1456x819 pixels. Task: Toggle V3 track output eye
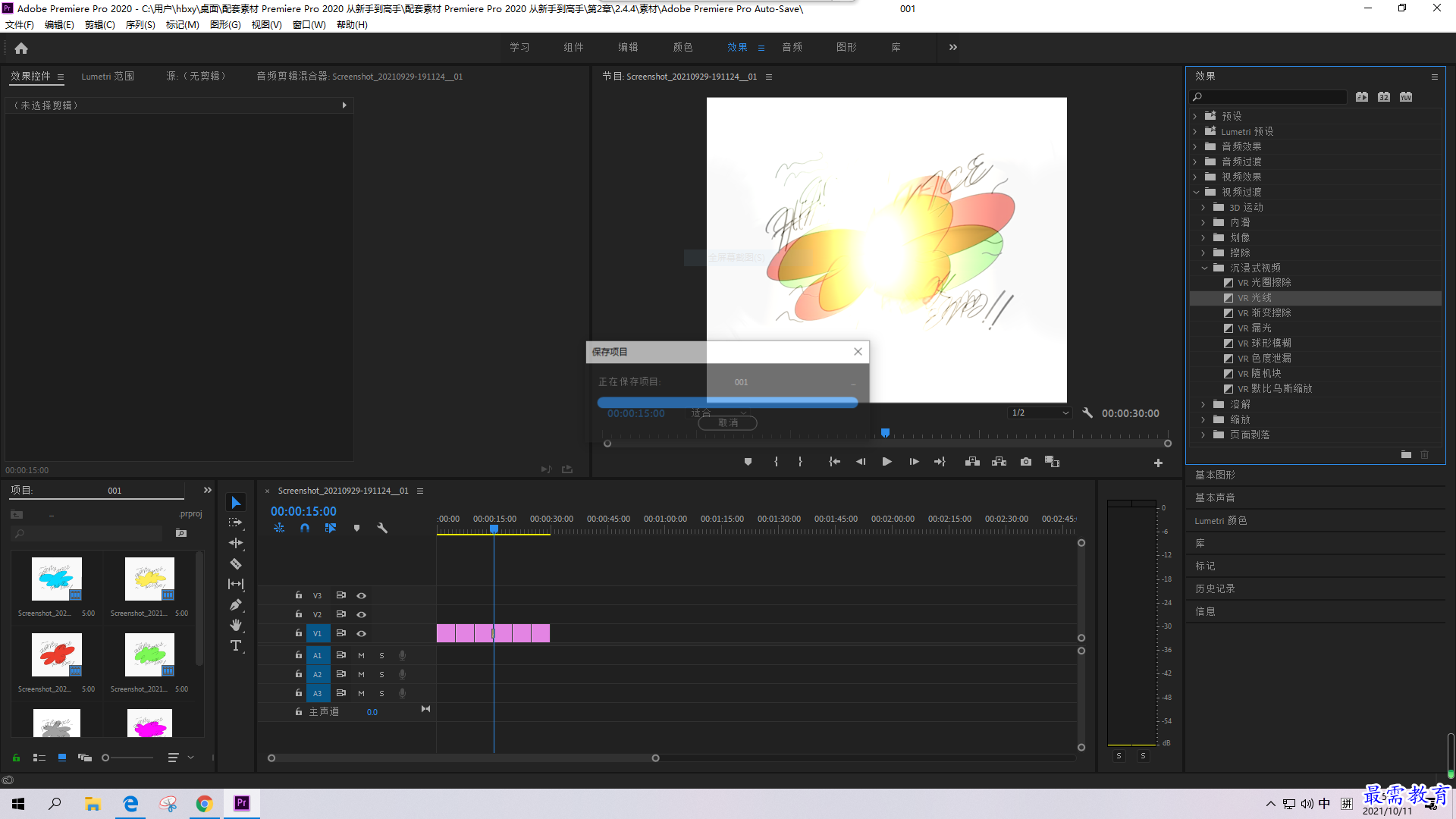tap(362, 595)
